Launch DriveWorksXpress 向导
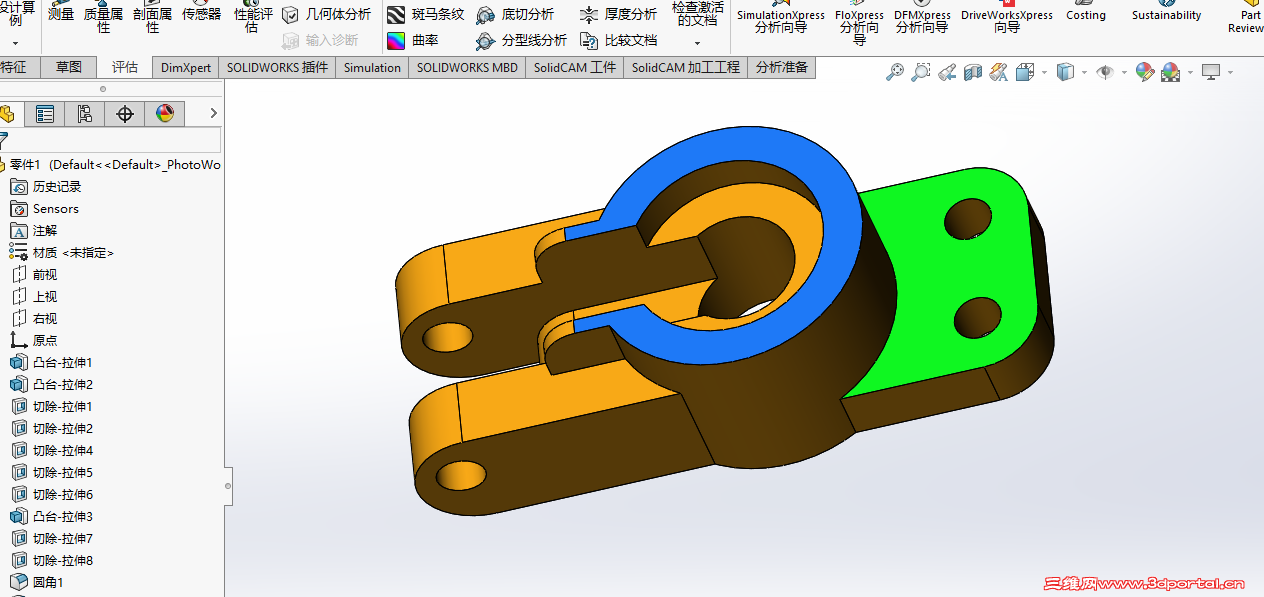 [x=1007, y=18]
